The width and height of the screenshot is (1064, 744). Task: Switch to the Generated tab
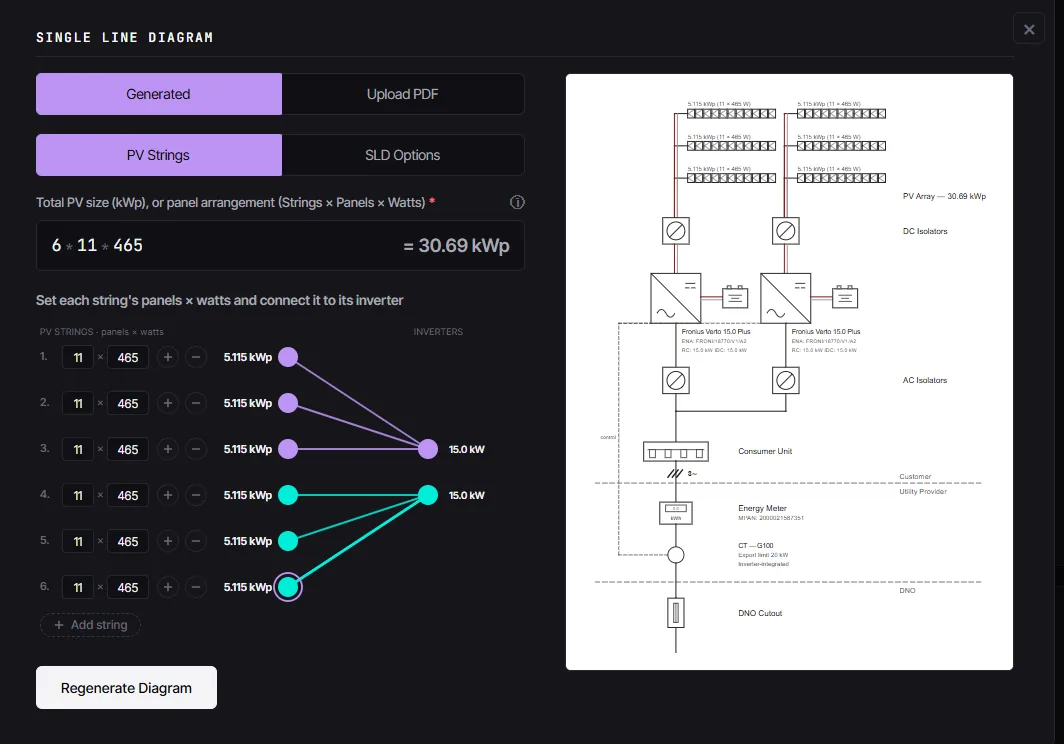[x=159, y=94]
